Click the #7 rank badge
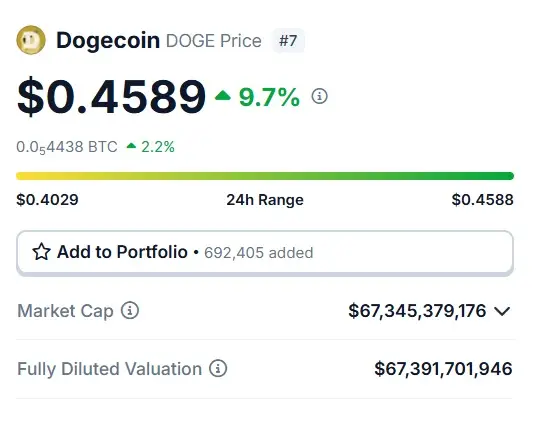The image size is (539, 429). click(288, 41)
